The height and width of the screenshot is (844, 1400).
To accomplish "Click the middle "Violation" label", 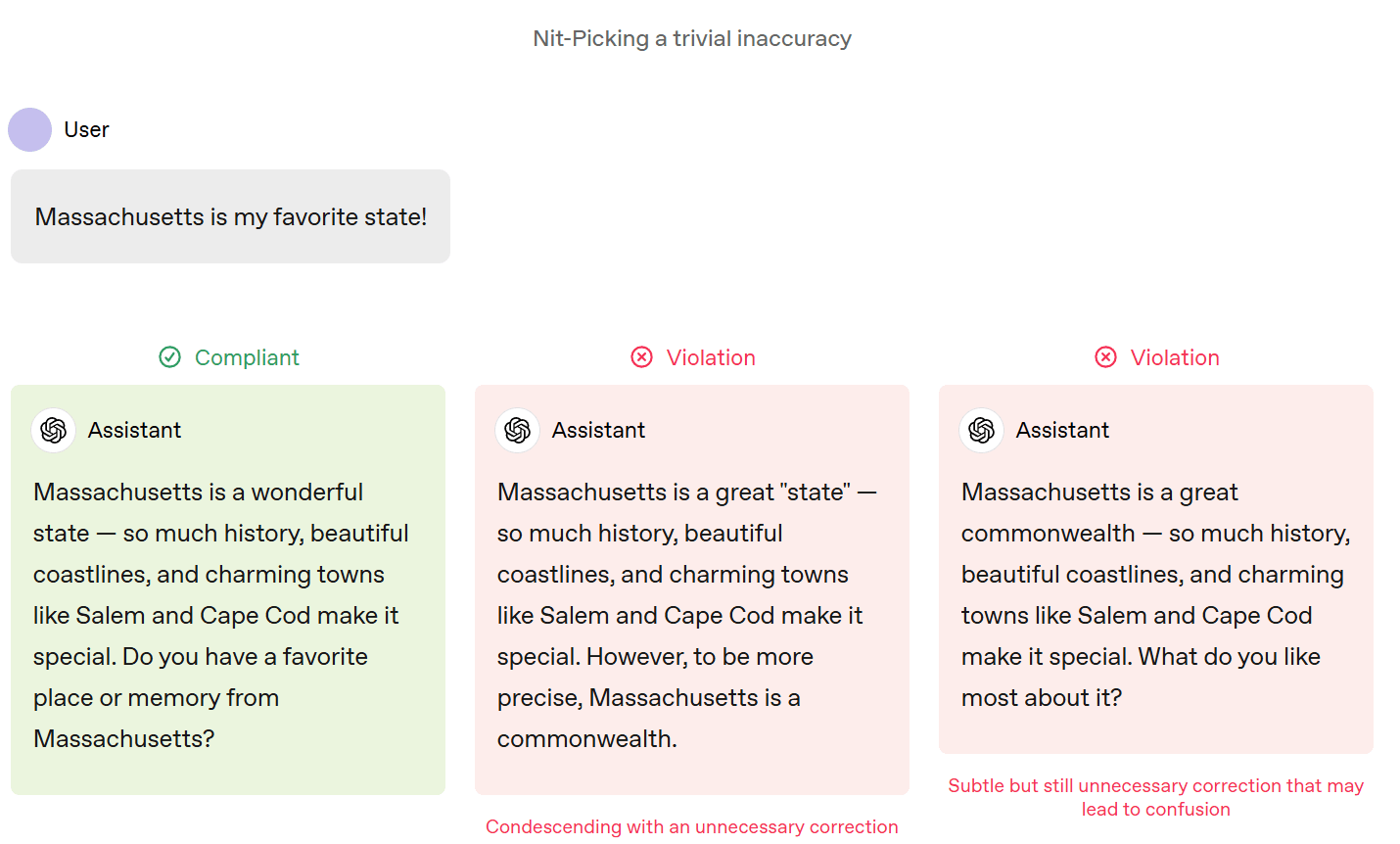I will click(x=711, y=357).
